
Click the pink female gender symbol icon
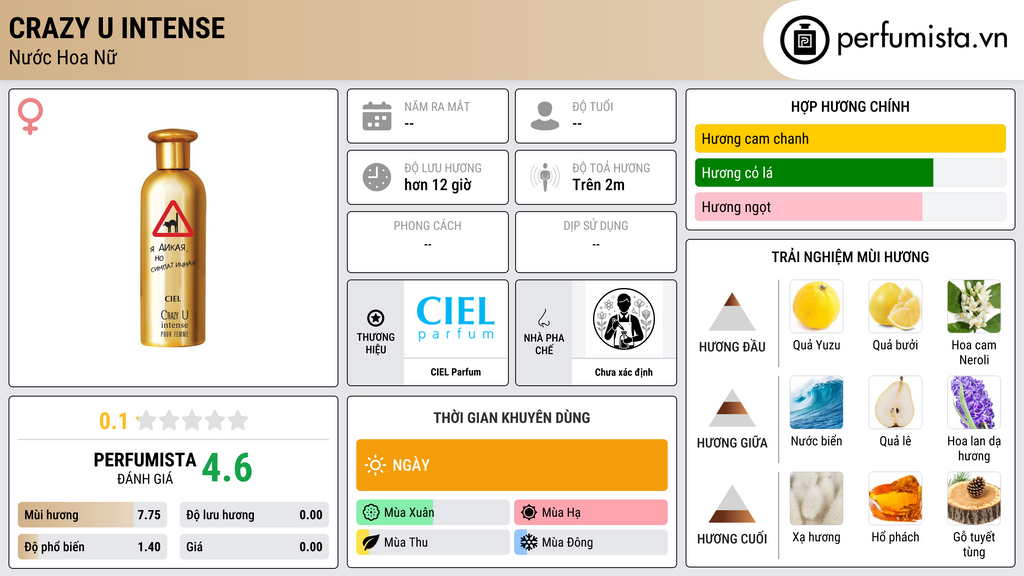click(x=30, y=116)
